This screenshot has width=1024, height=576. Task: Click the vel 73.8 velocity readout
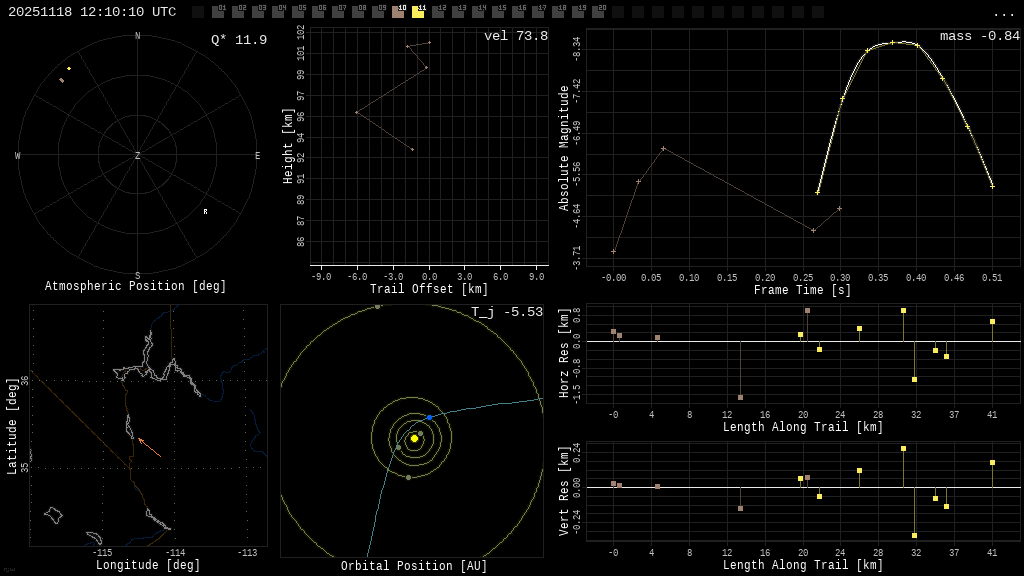tap(516, 36)
